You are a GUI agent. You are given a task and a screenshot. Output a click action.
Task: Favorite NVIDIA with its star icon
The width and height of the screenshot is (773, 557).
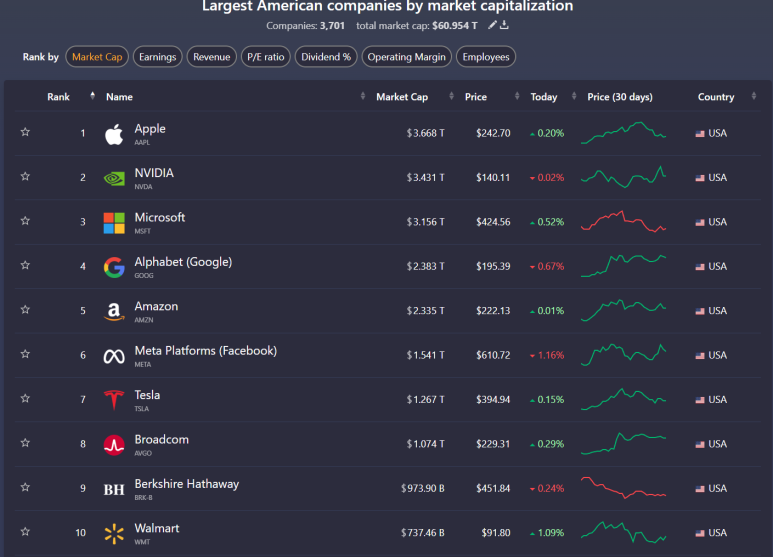click(x=25, y=176)
